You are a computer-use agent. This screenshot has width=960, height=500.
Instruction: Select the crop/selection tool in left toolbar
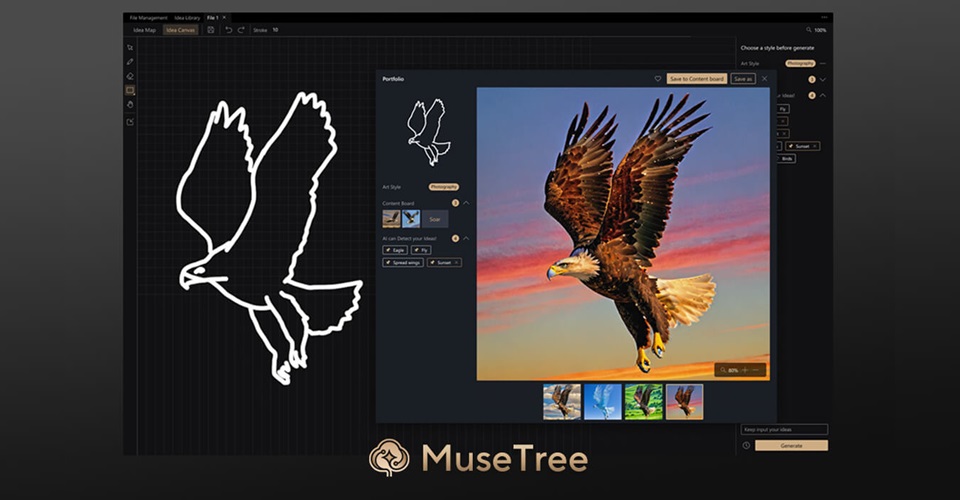(x=130, y=46)
